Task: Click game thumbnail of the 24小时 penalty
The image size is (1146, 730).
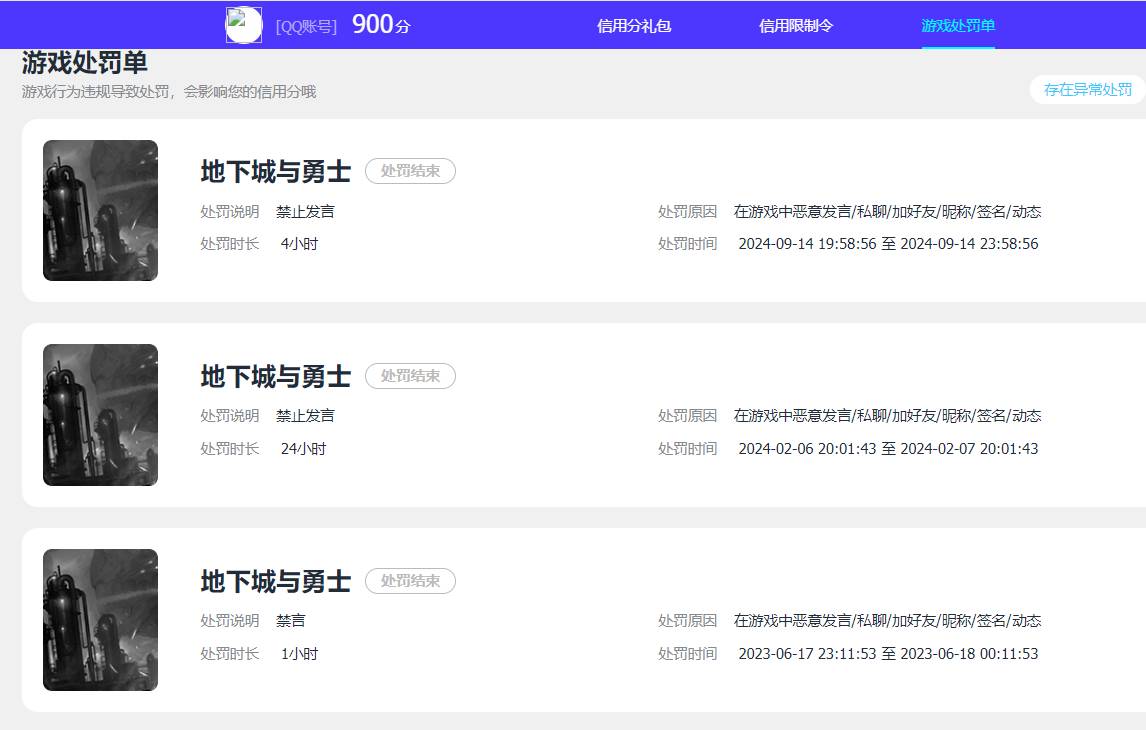Action: tap(100, 415)
